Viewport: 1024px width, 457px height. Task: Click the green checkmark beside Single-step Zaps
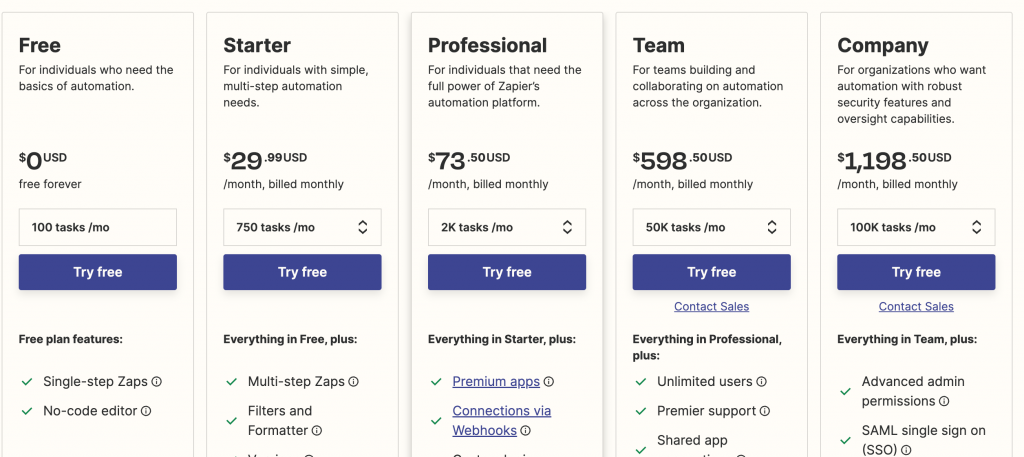pos(27,382)
